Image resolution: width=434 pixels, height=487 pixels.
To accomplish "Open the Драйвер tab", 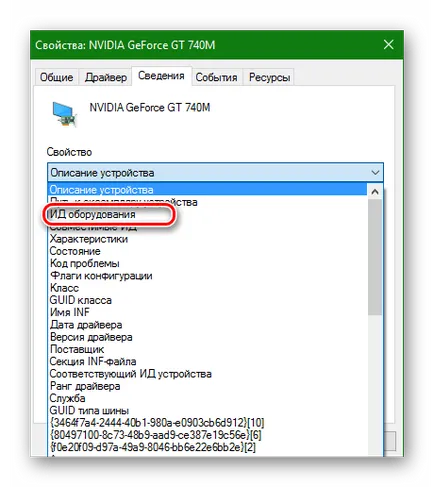I will pos(106,77).
